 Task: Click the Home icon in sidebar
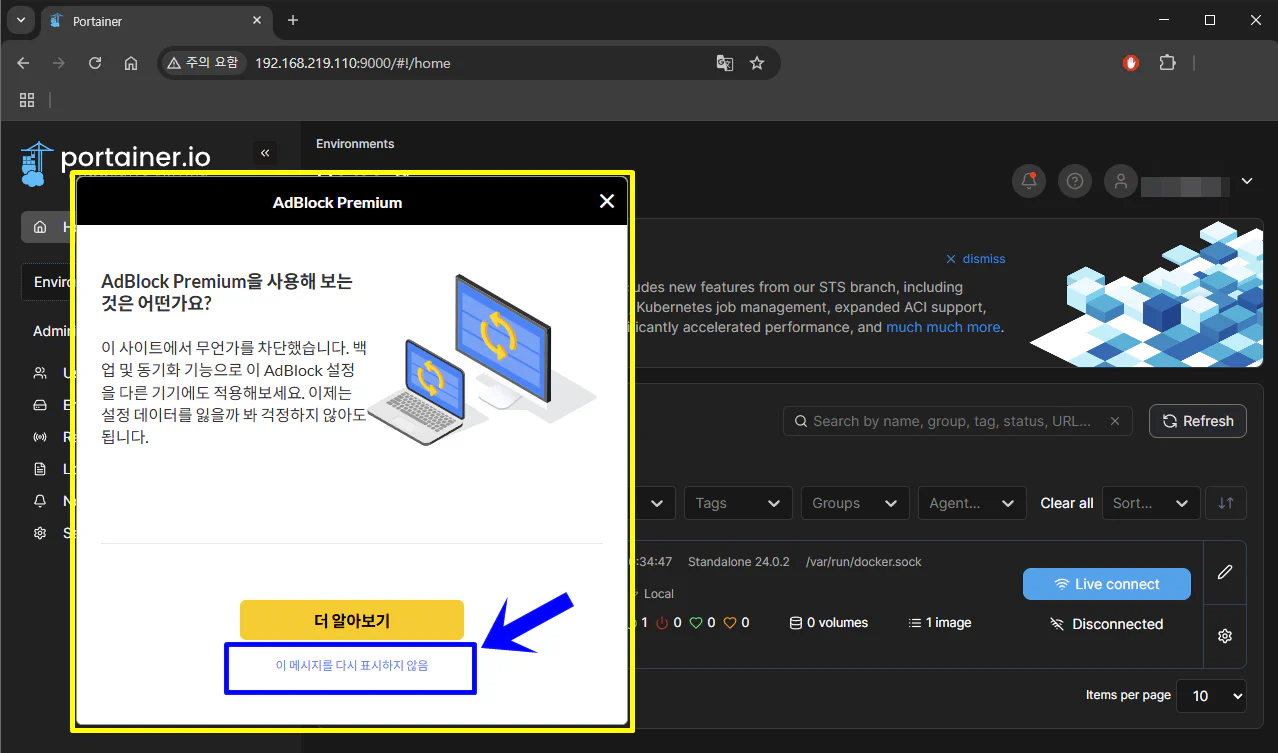click(40, 227)
